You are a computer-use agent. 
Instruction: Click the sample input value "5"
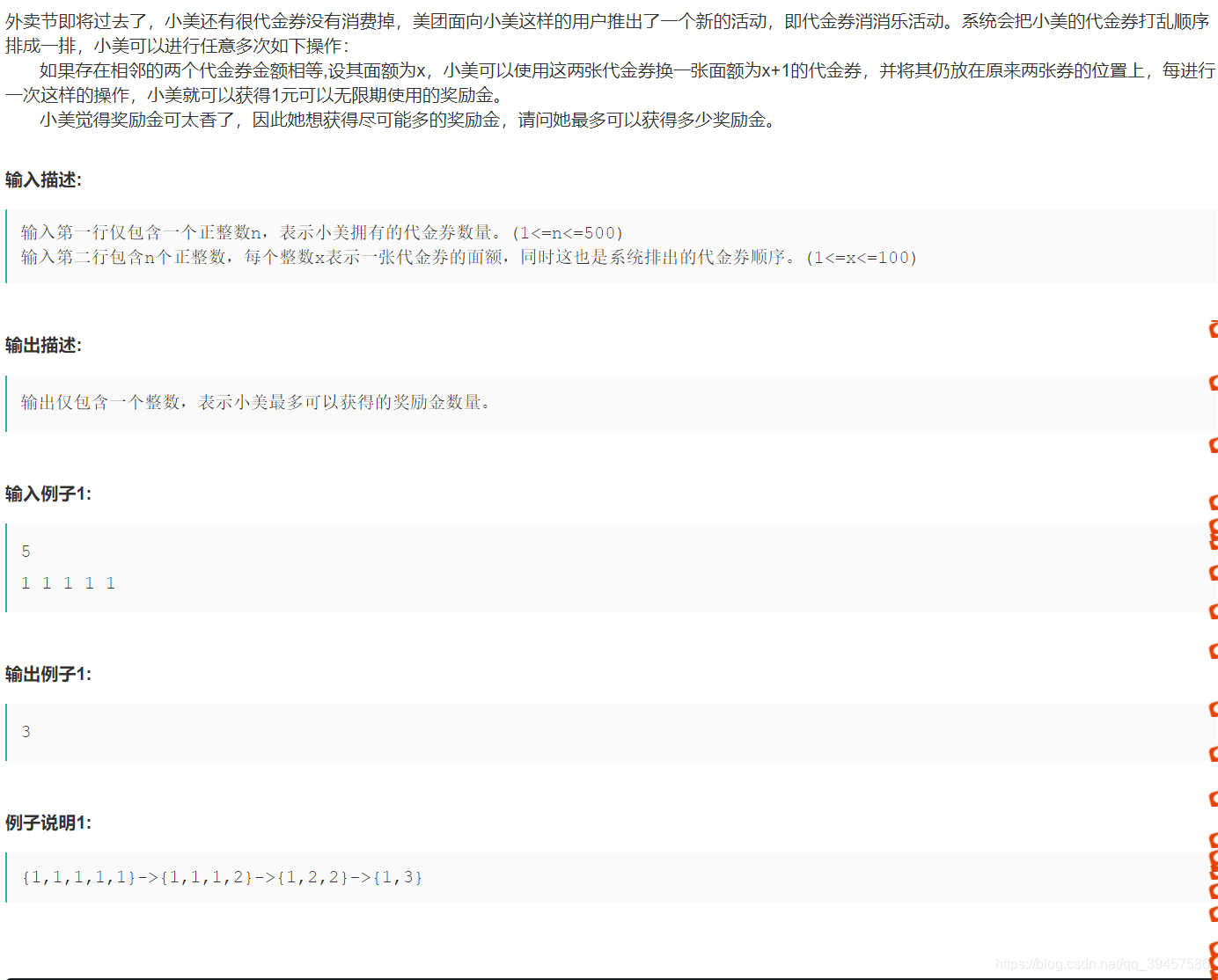(26, 552)
